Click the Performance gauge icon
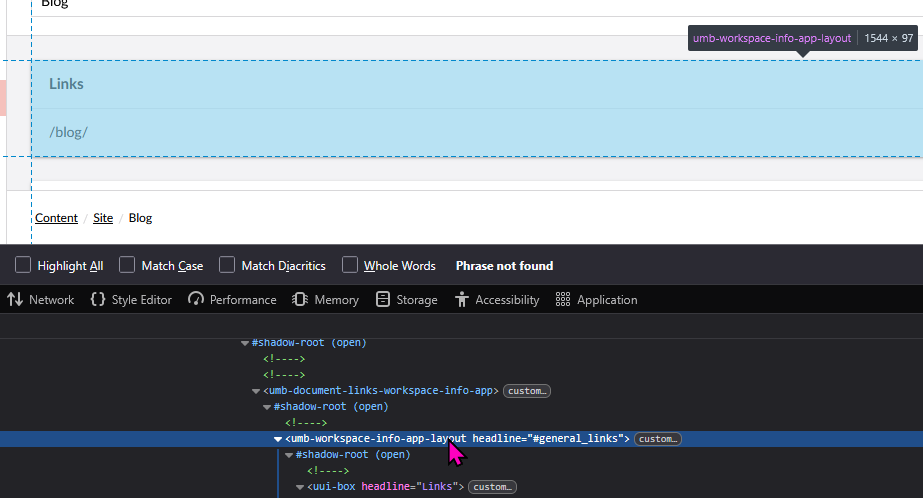 click(196, 300)
